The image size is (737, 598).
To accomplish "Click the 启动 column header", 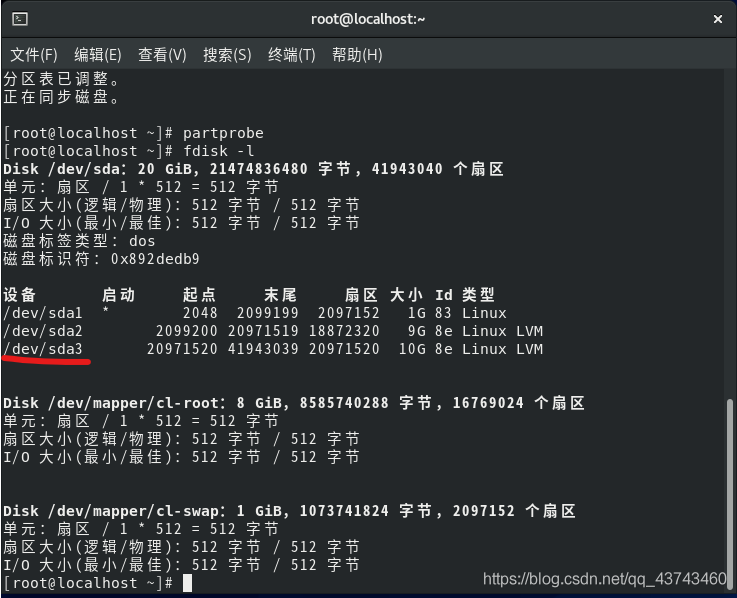I will click(118, 295).
